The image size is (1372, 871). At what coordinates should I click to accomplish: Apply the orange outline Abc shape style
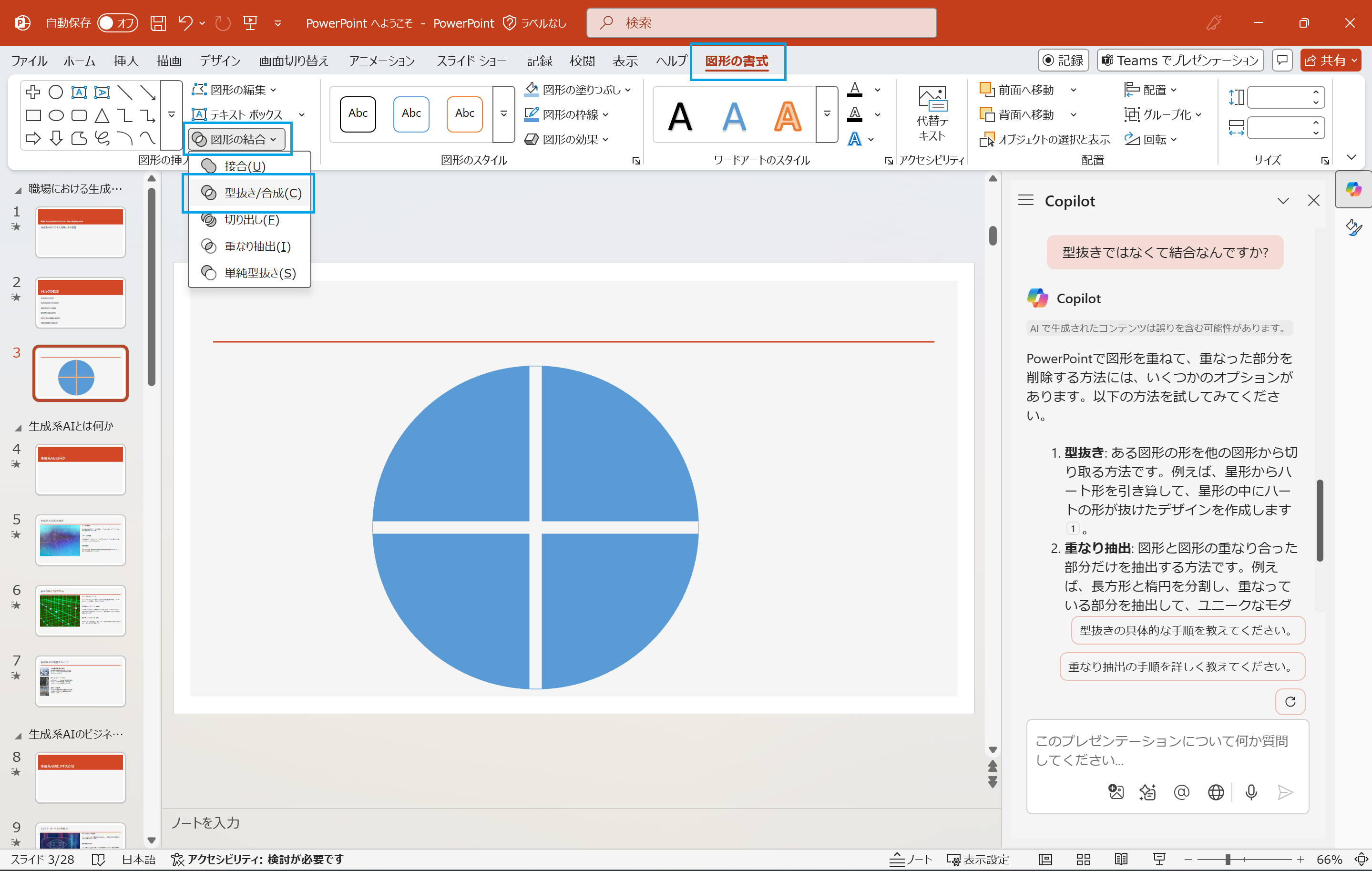(464, 113)
